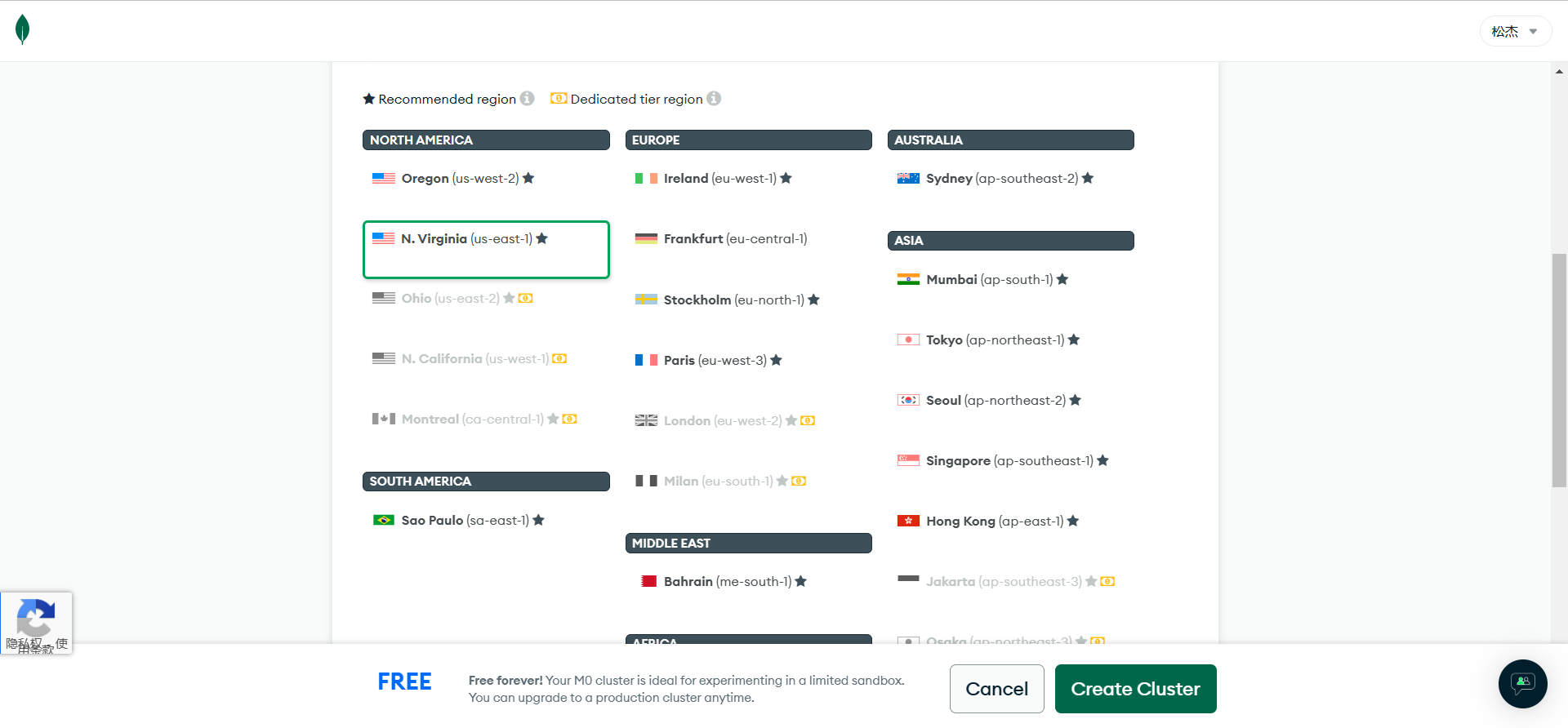Image resolution: width=1568 pixels, height=728 pixels.
Task: Select the Frankfurt (eu-central-1) region
Action: click(x=748, y=239)
